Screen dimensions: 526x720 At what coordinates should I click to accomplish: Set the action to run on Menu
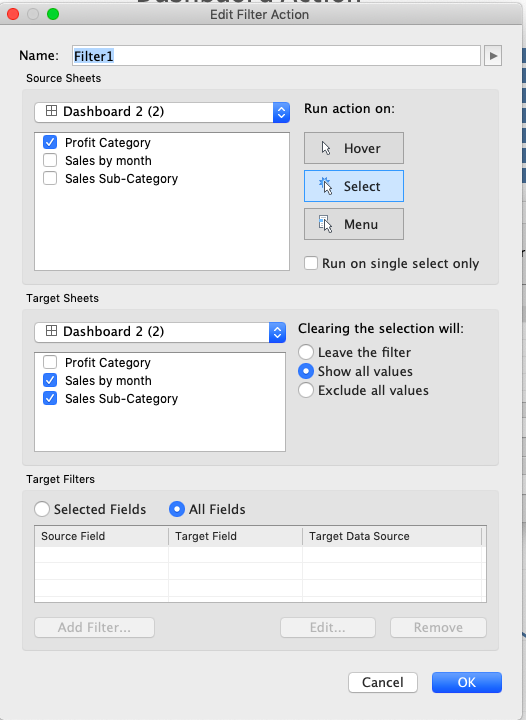[x=353, y=224]
